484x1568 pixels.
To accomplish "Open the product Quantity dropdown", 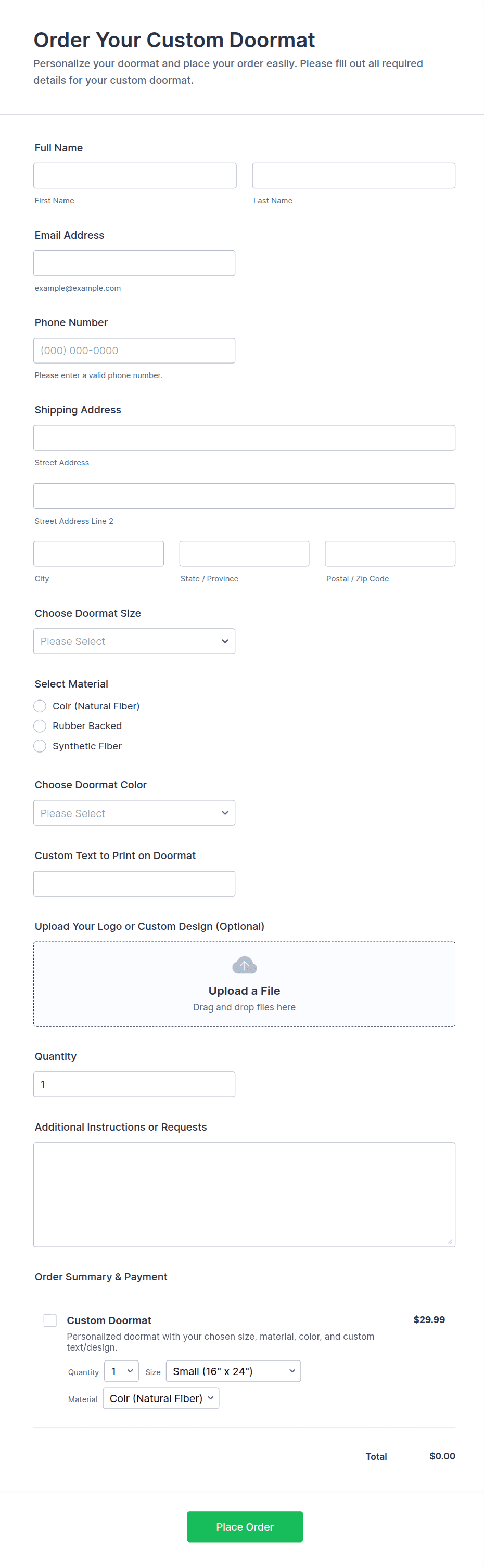I will tap(121, 1371).
